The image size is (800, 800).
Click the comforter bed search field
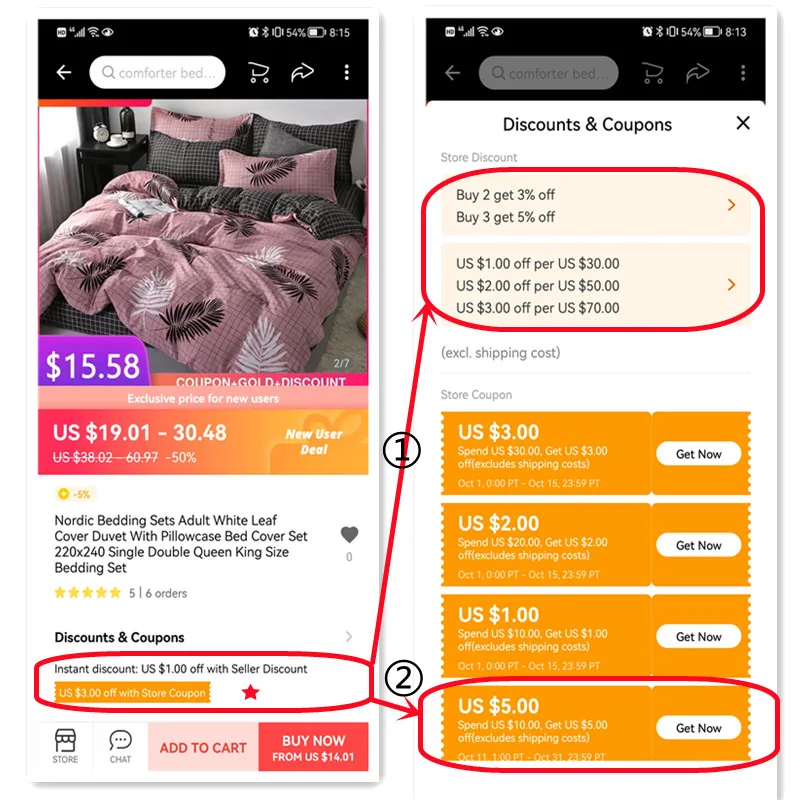click(157, 72)
